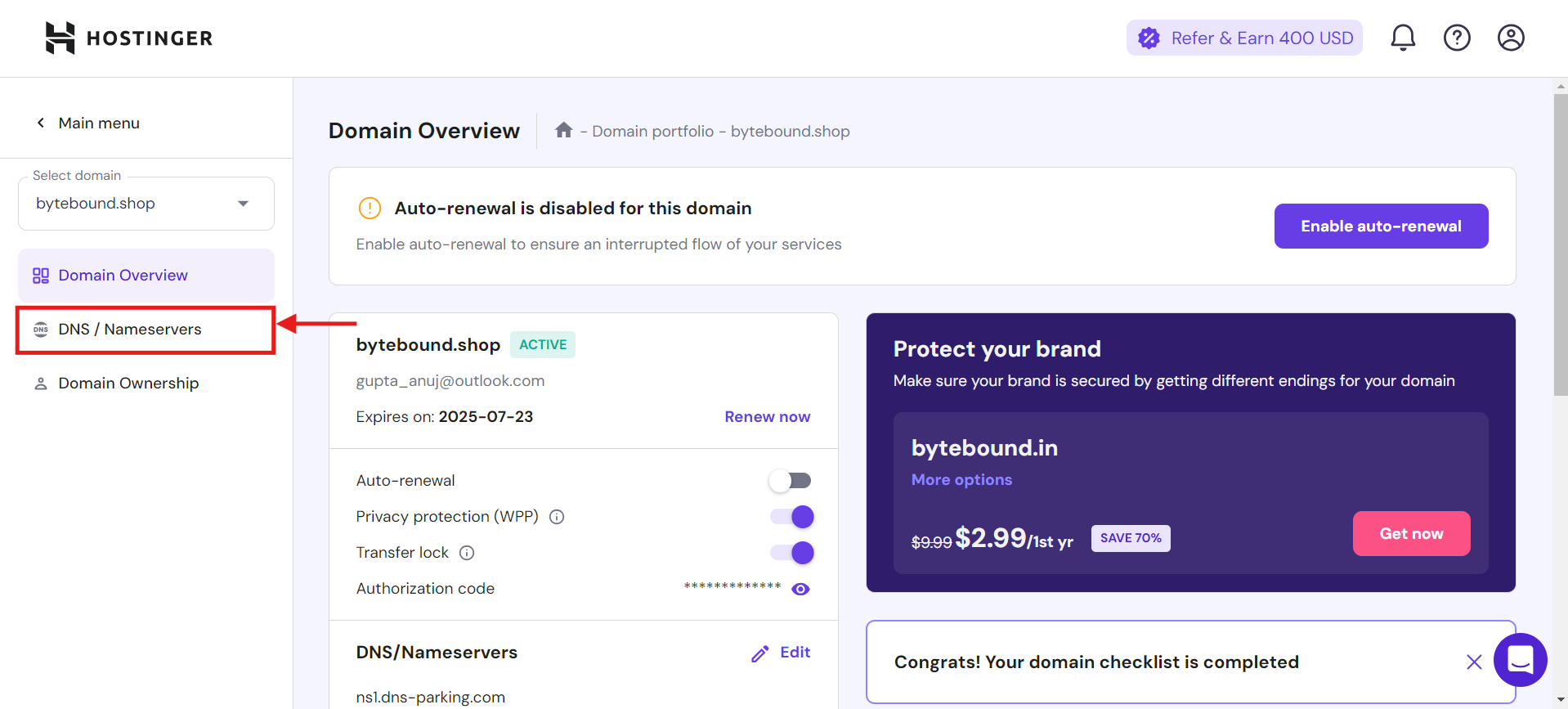Open DNS / Nameservers menu item
1568x709 pixels.
tap(146, 330)
